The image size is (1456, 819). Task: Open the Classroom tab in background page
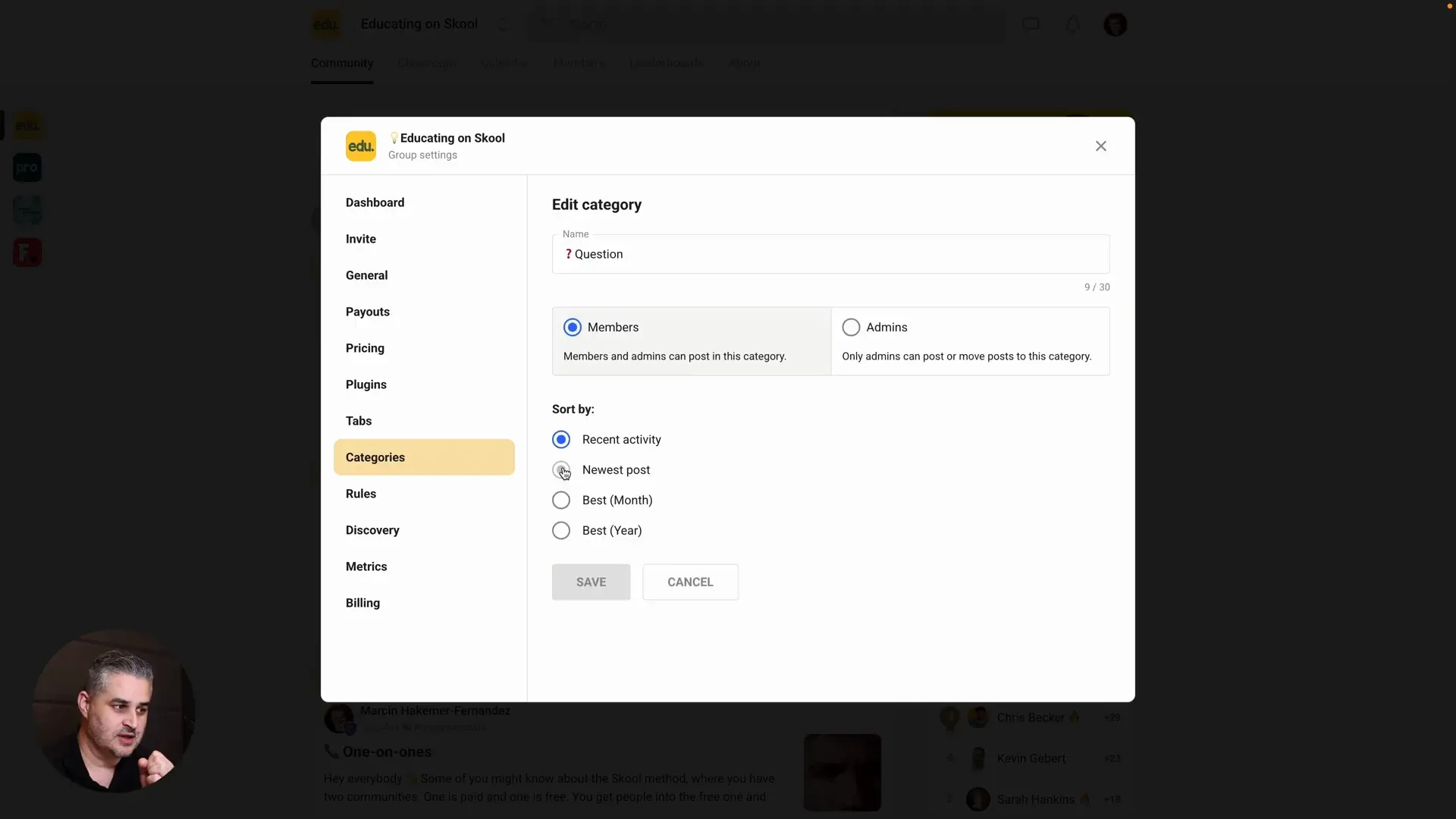pyautogui.click(x=427, y=63)
